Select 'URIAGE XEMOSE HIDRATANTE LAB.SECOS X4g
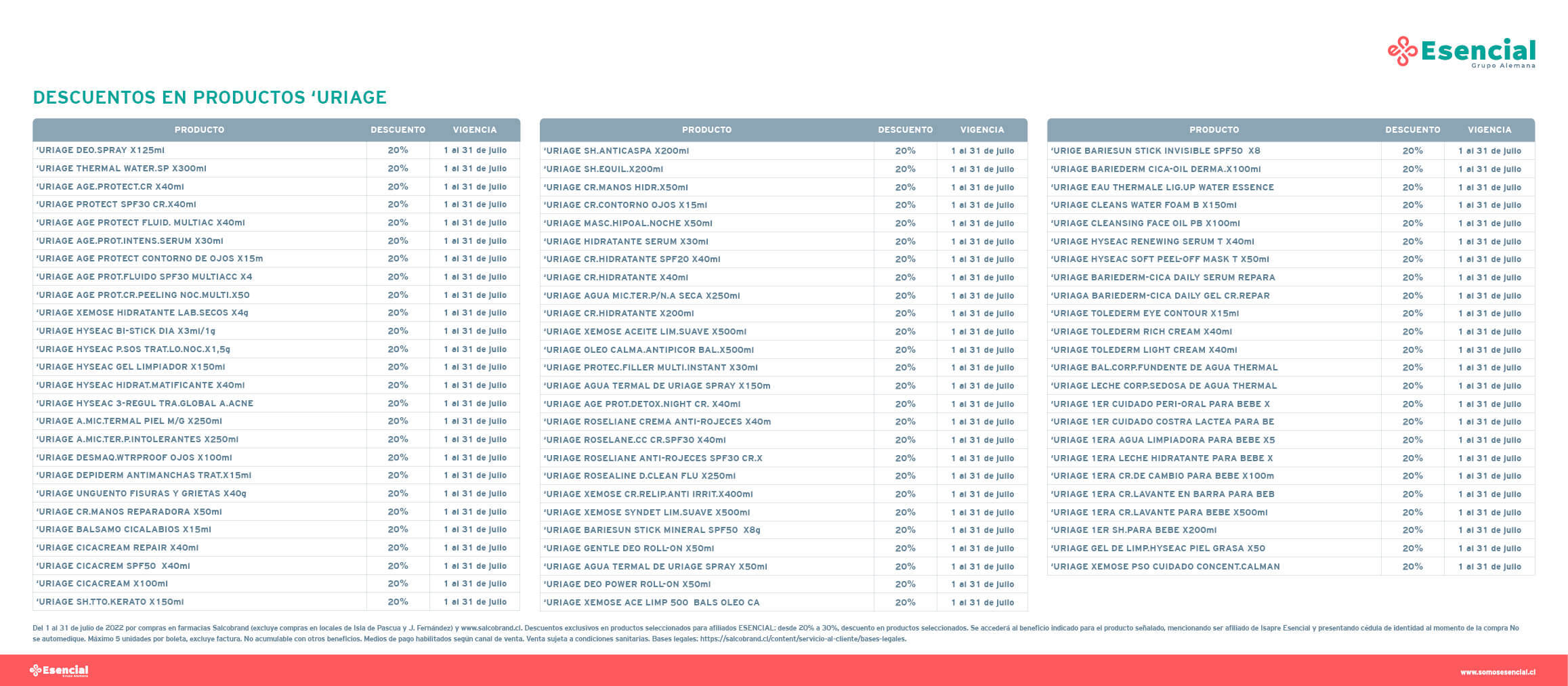The height and width of the screenshot is (686, 1568). [276, 313]
